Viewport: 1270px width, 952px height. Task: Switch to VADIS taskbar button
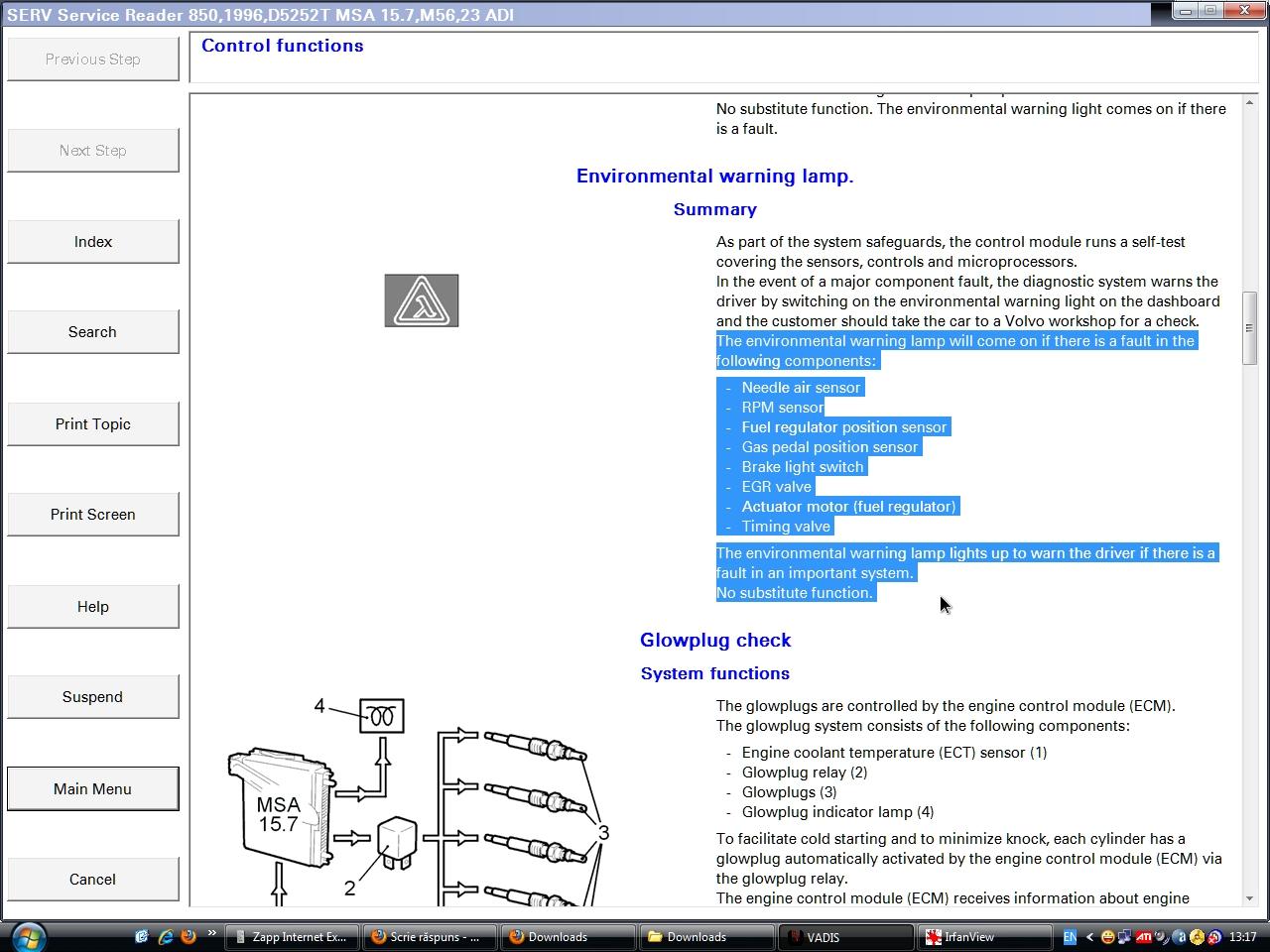846,937
